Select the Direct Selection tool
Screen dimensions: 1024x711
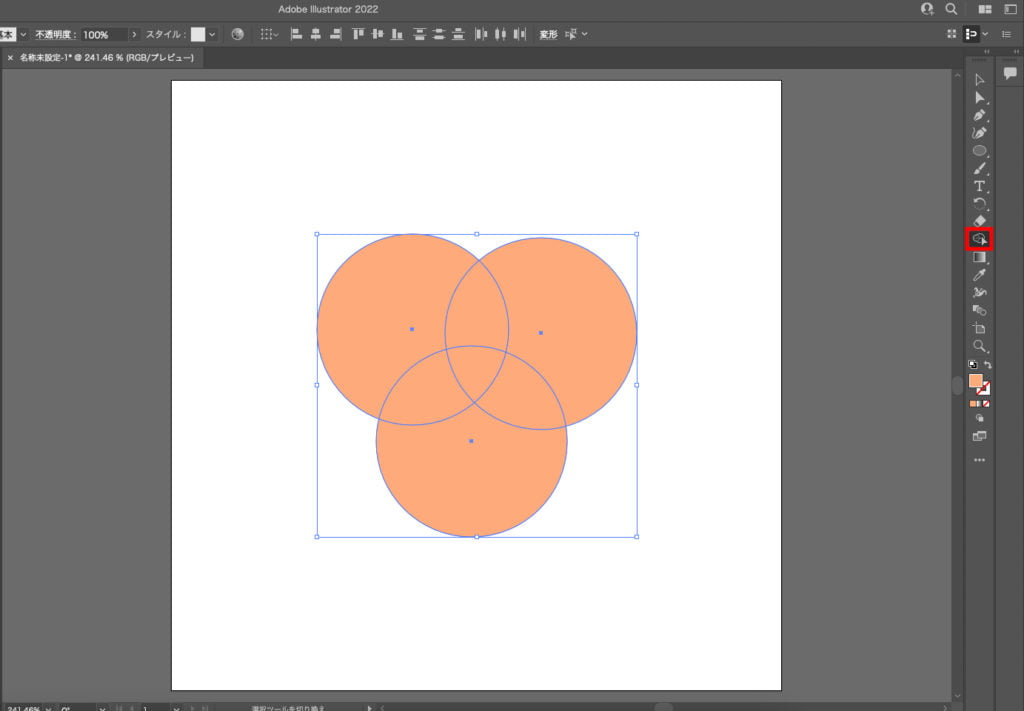pyautogui.click(x=979, y=97)
